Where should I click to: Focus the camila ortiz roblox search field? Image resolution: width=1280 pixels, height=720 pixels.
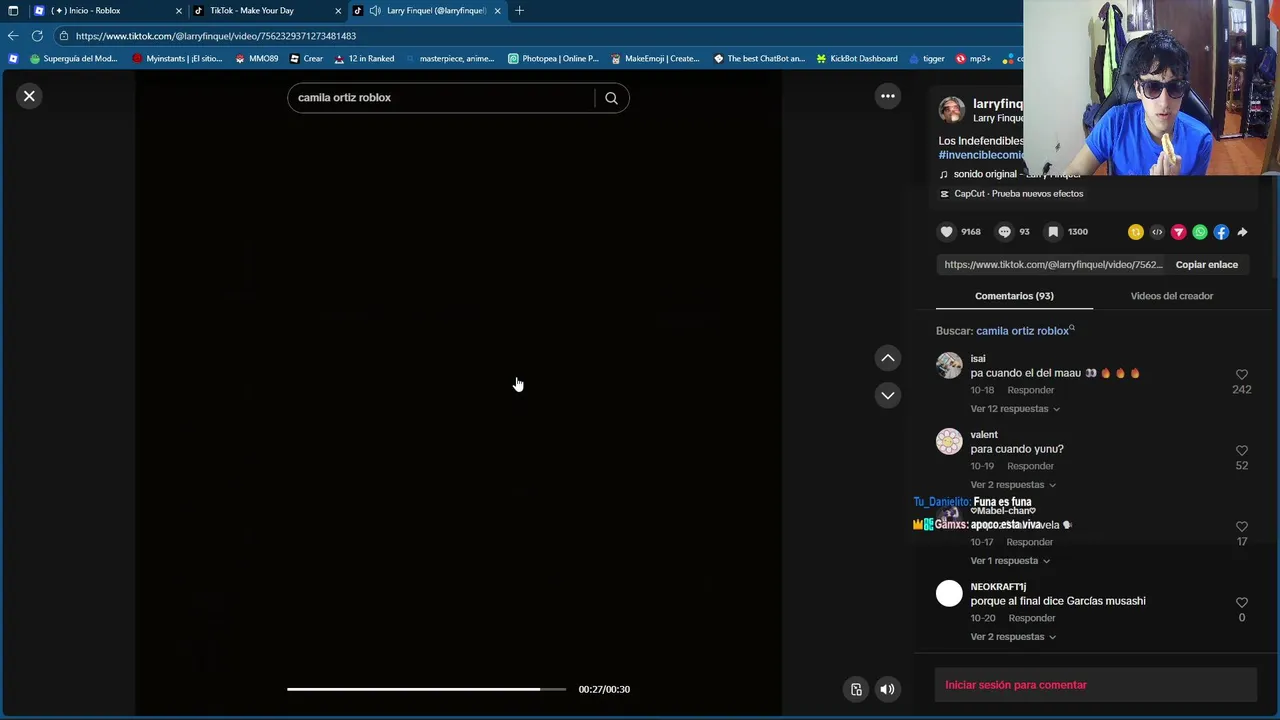pyautogui.click(x=440, y=98)
